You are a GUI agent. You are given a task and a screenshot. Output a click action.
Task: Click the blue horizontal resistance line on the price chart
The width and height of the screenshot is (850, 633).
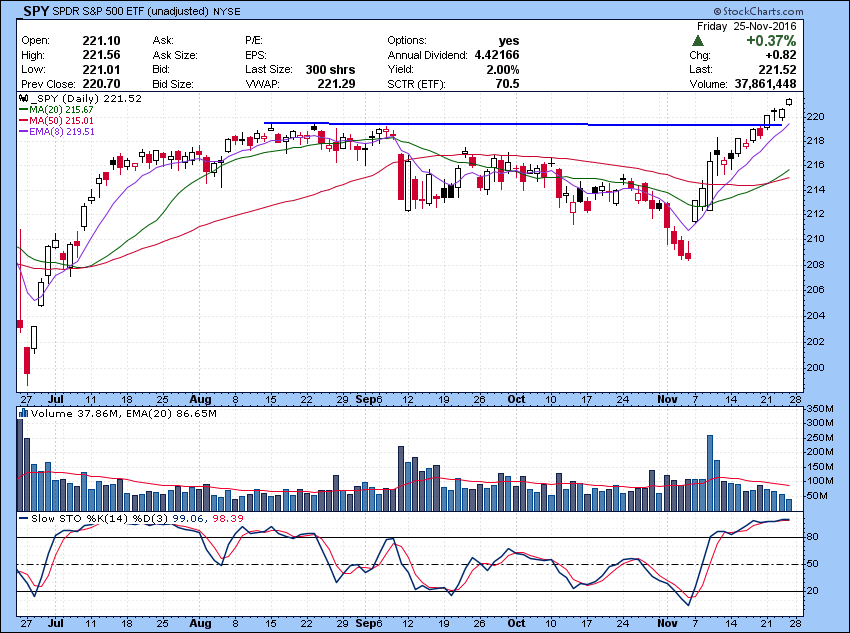[x=523, y=124]
